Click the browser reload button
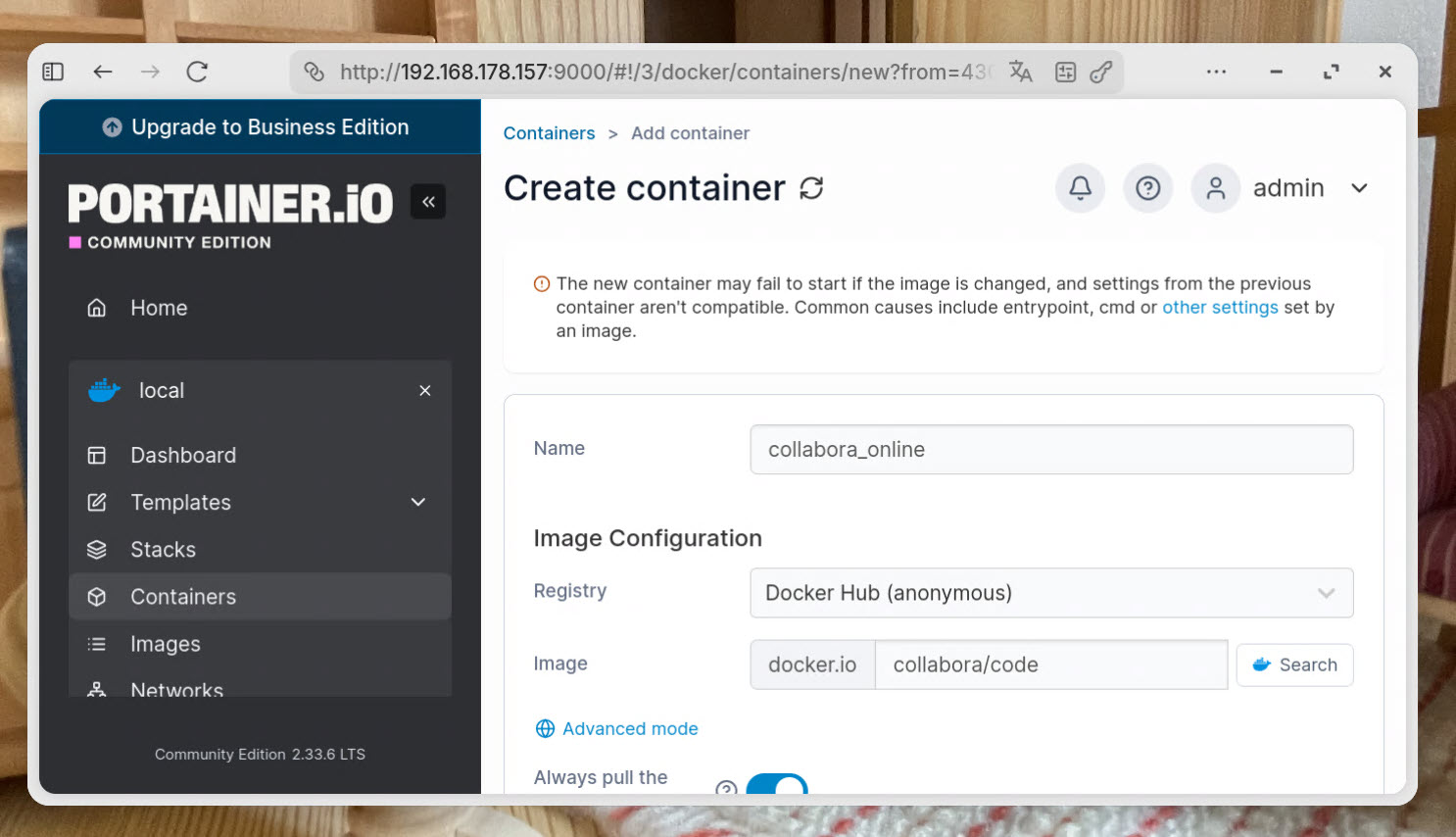1456x837 pixels. (197, 72)
